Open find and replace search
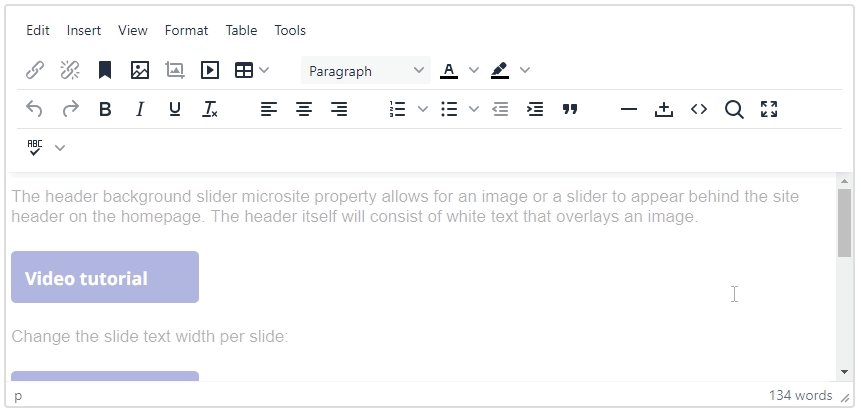 (x=734, y=109)
